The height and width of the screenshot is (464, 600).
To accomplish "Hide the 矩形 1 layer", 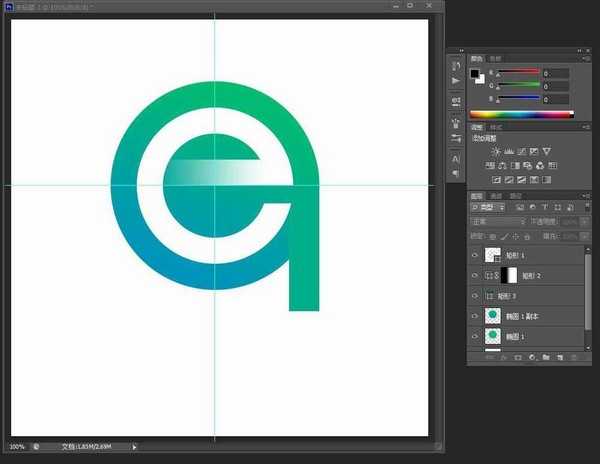I will tap(475, 256).
